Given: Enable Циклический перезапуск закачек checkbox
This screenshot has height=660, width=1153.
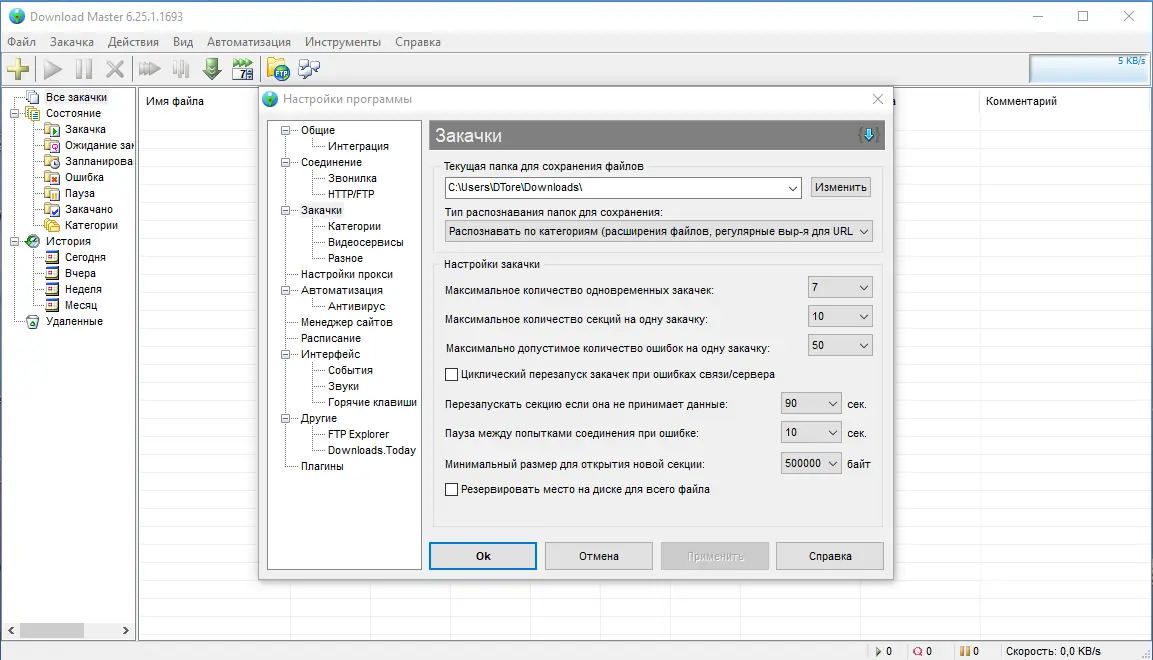Looking at the screenshot, I should pyautogui.click(x=451, y=375).
